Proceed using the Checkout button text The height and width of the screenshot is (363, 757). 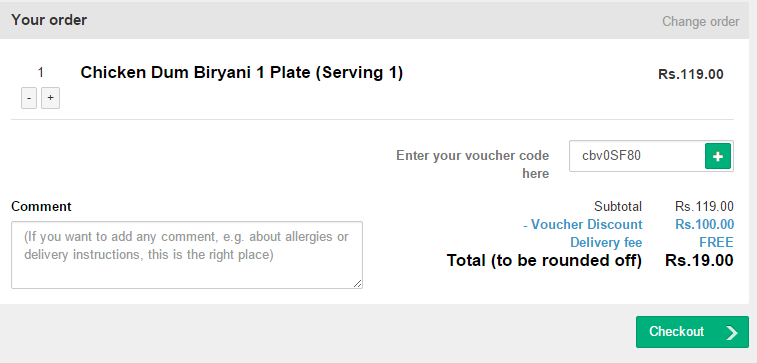tap(676, 332)
